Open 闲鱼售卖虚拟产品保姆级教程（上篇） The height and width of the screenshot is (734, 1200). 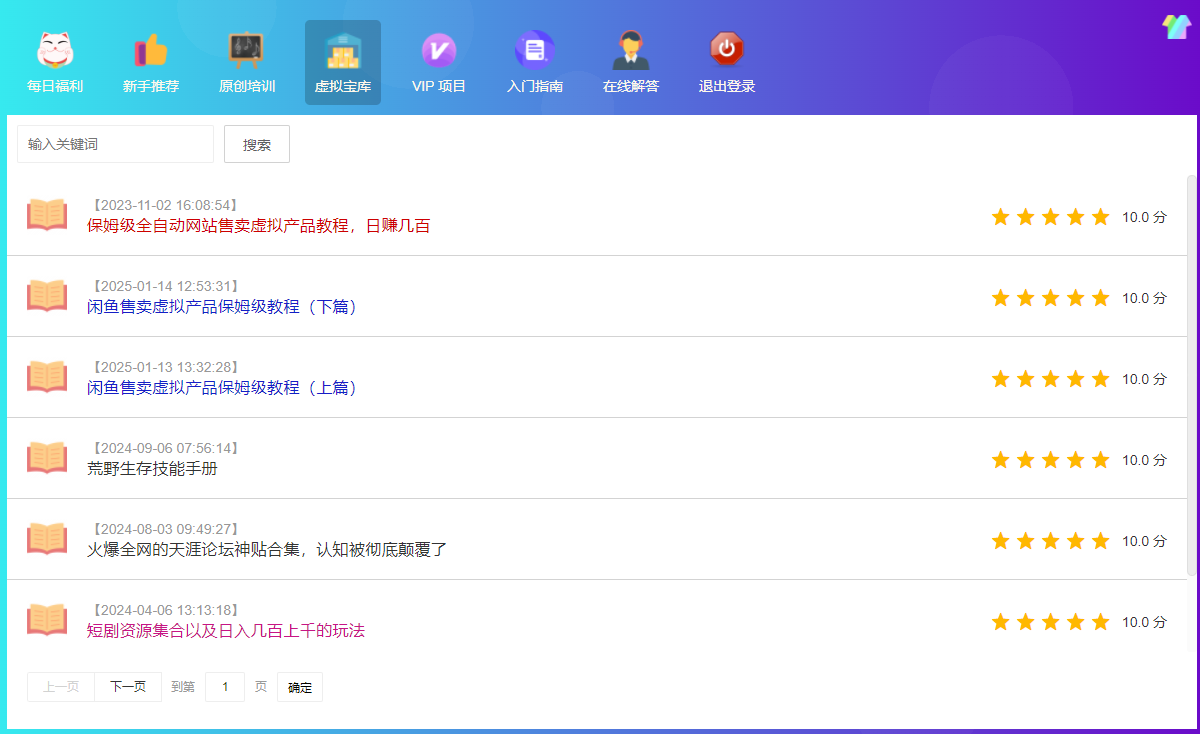223,388
